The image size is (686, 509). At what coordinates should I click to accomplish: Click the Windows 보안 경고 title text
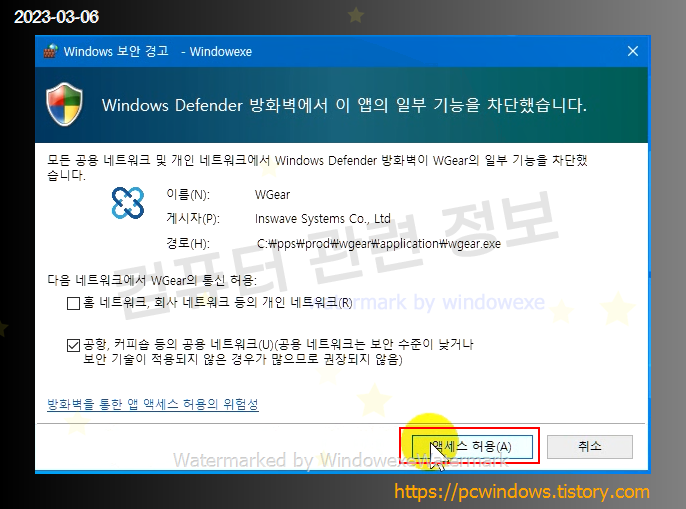(116, 51)
